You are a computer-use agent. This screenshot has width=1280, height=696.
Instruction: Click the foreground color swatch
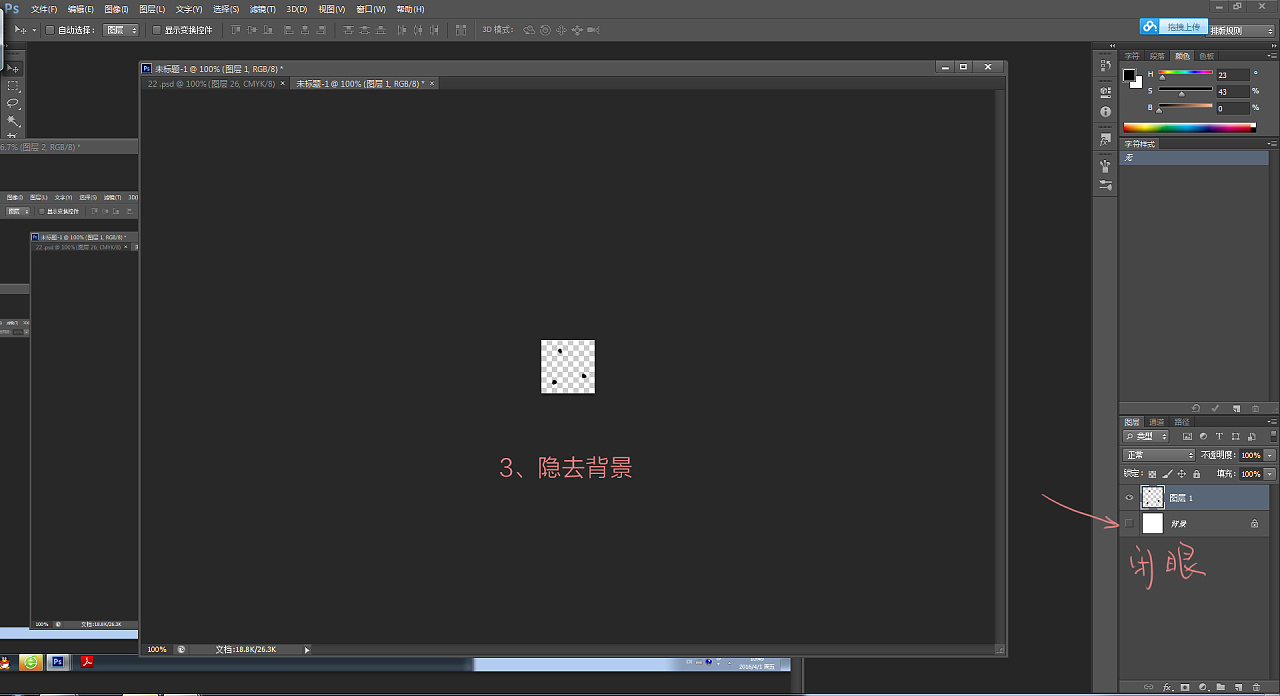pos(1129,75)
